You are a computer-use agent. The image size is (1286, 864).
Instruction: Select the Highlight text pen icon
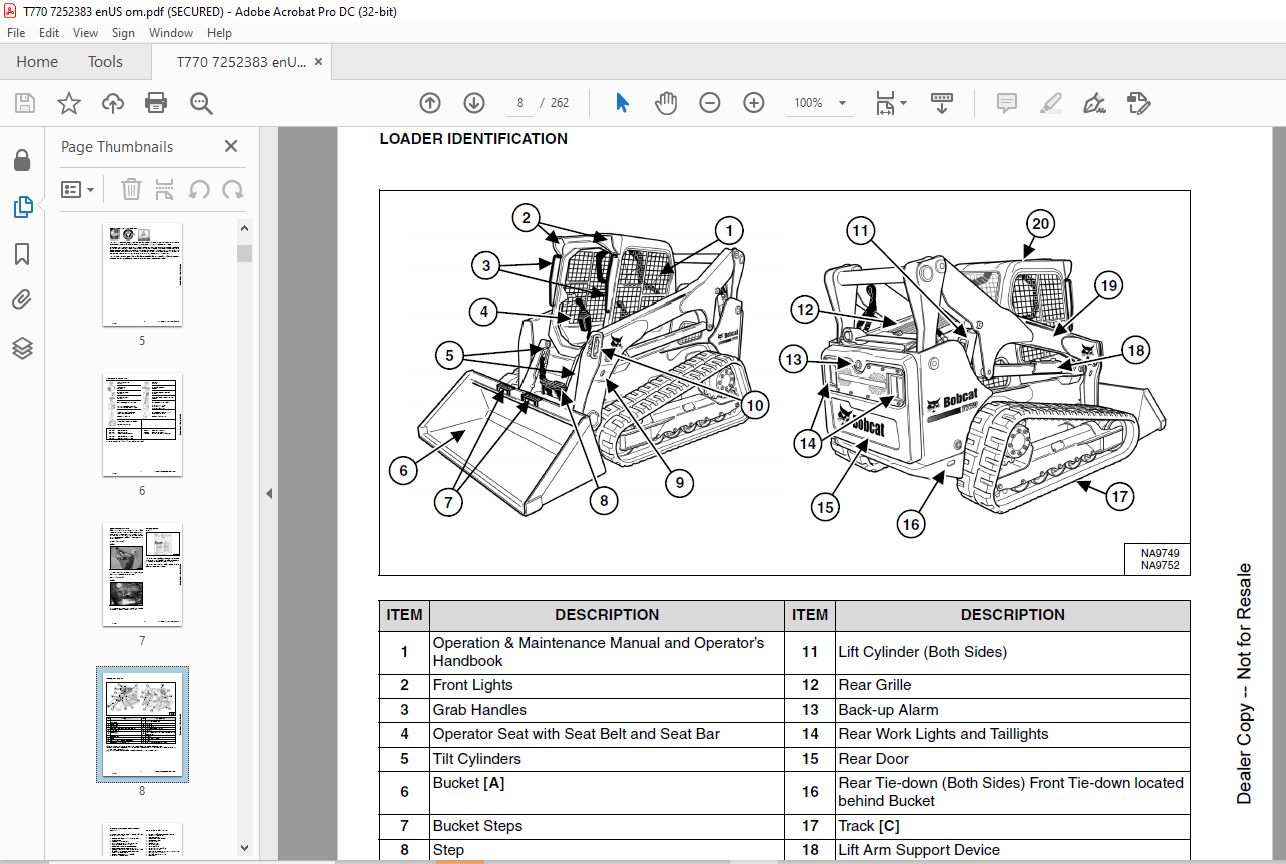[x=1051, y=103]
